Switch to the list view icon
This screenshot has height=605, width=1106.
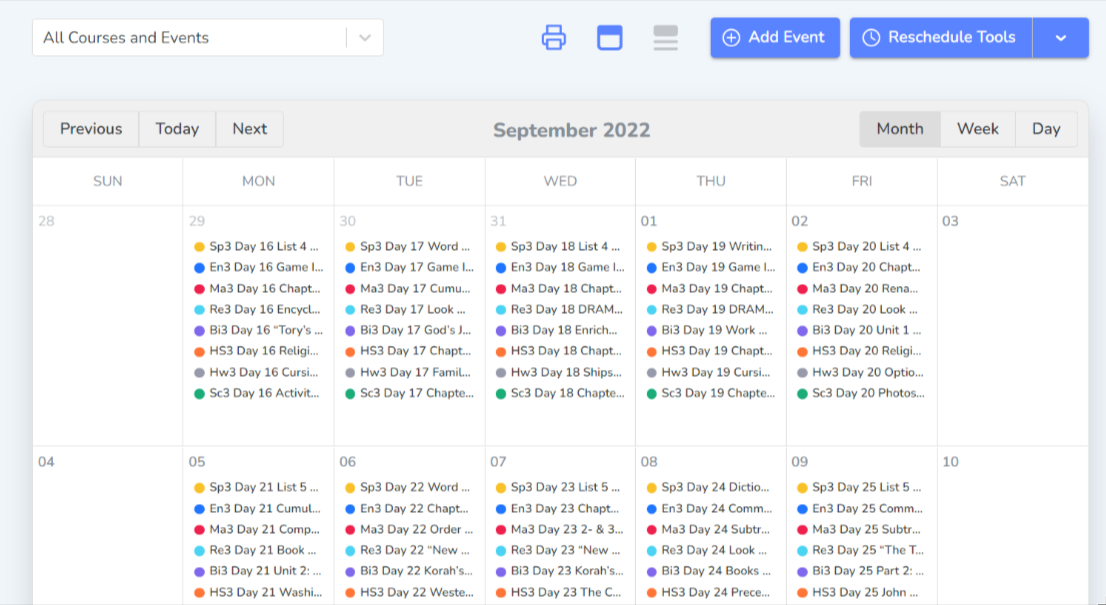click(x=665, y=37)
